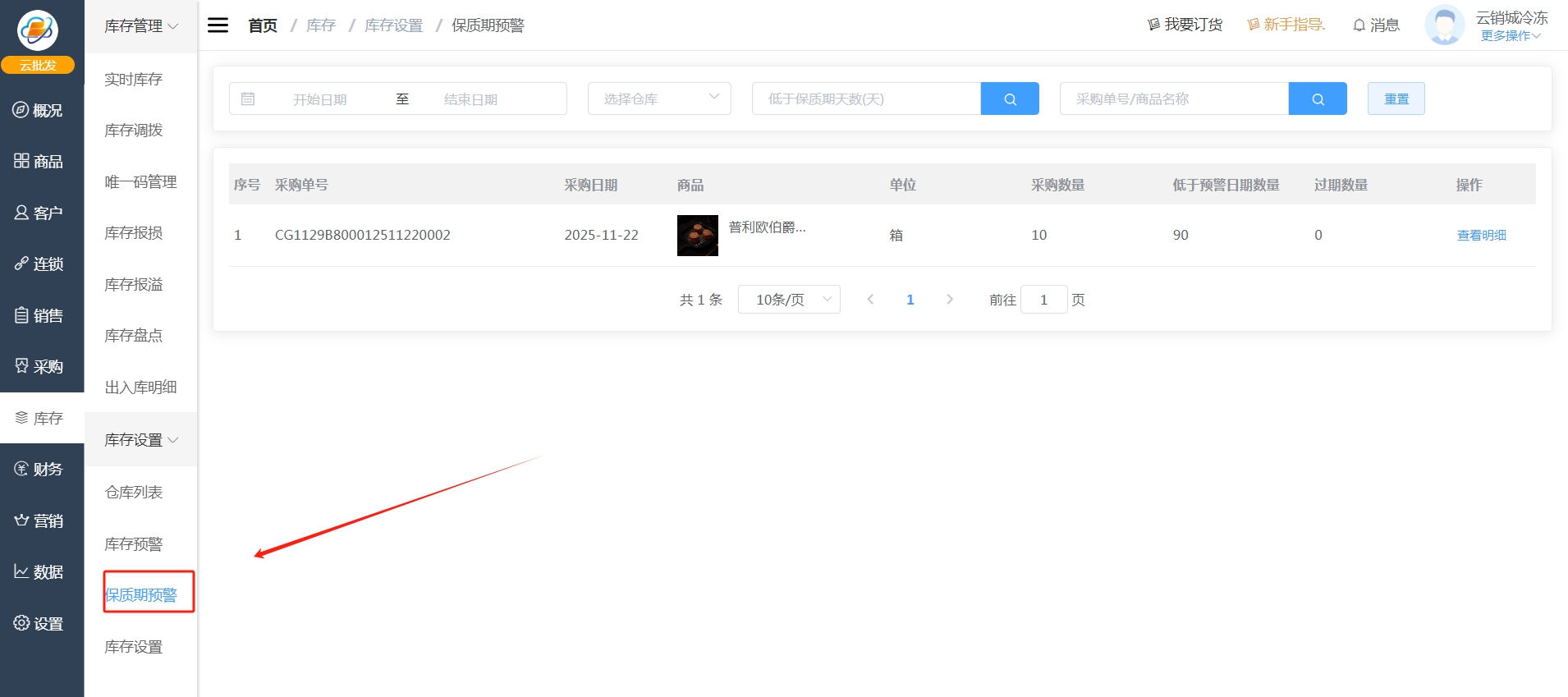The width and height of the screenshot is (1568, 697).
Task: Click the 低于预警日期数量 column header
Action: click(x=1226, y=185)
